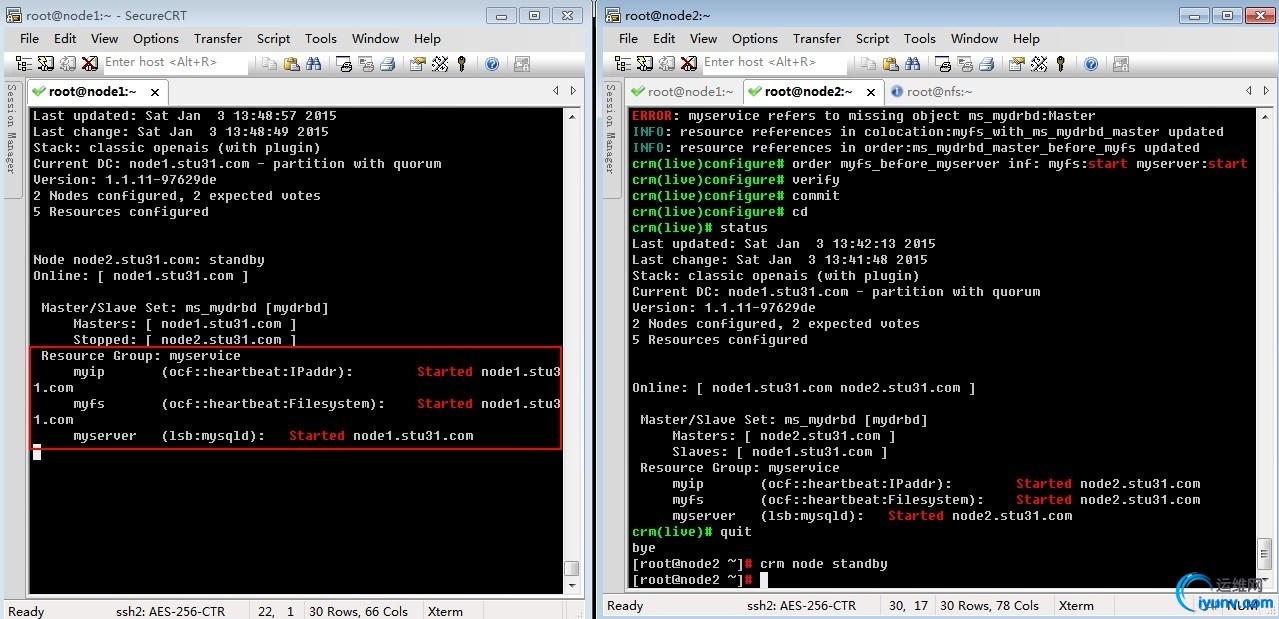Click Print Selection icon in node1 window
The height and width of the screenshot is (619, 1279).
pos(366,63)
